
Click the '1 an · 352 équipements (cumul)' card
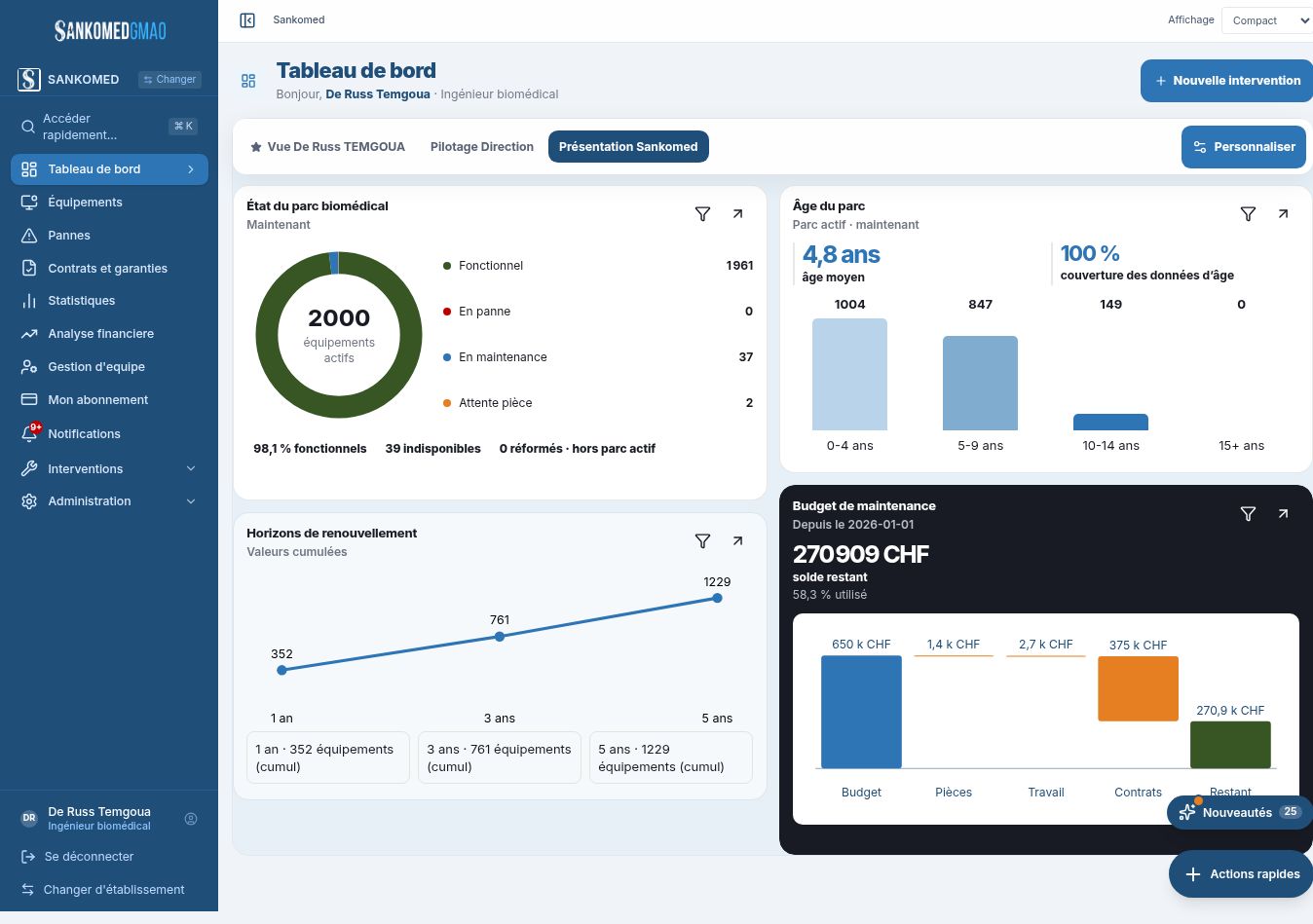tap(328, 758)
